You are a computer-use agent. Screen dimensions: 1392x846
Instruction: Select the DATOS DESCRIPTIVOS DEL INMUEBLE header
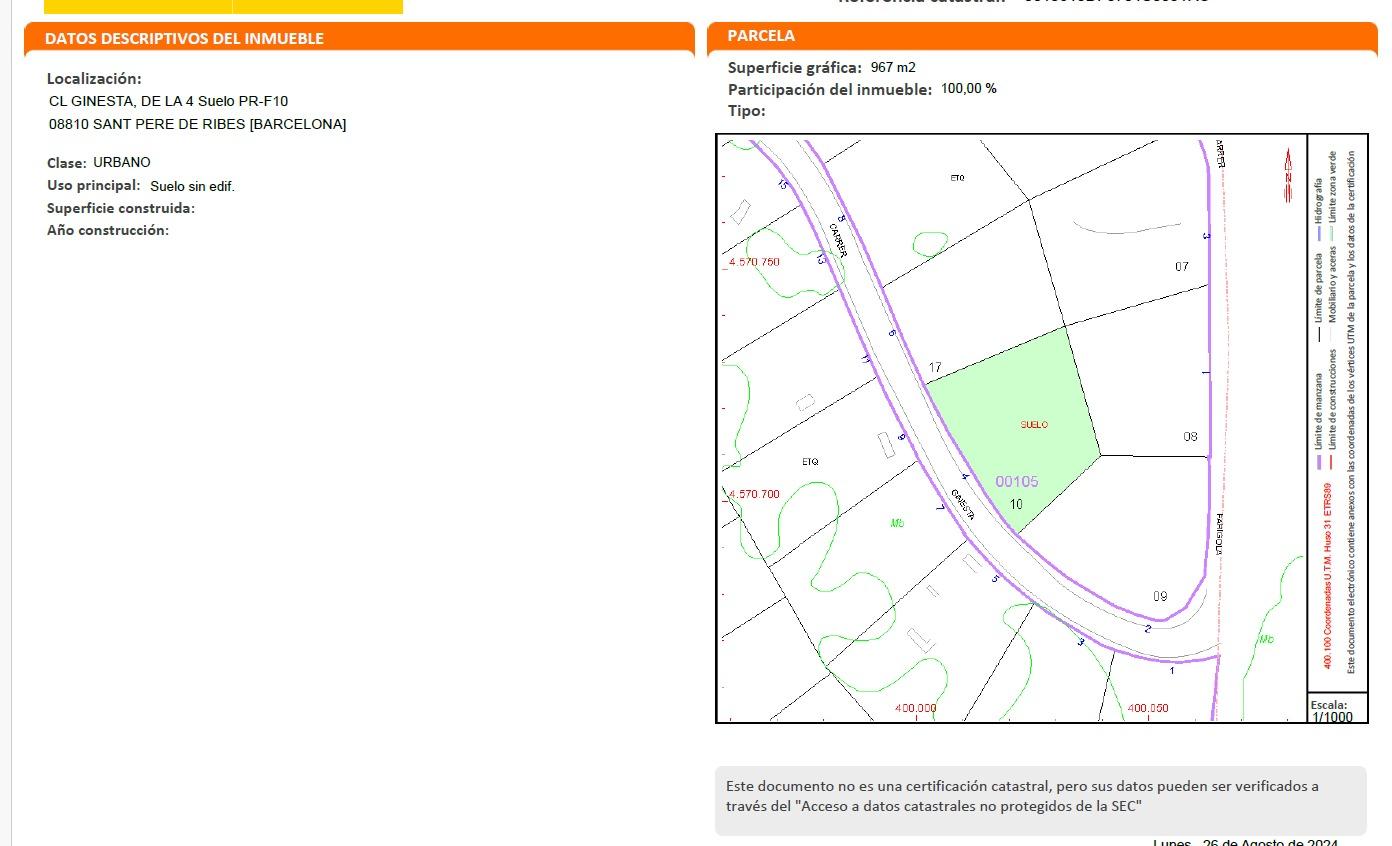[x=184, y=38]
